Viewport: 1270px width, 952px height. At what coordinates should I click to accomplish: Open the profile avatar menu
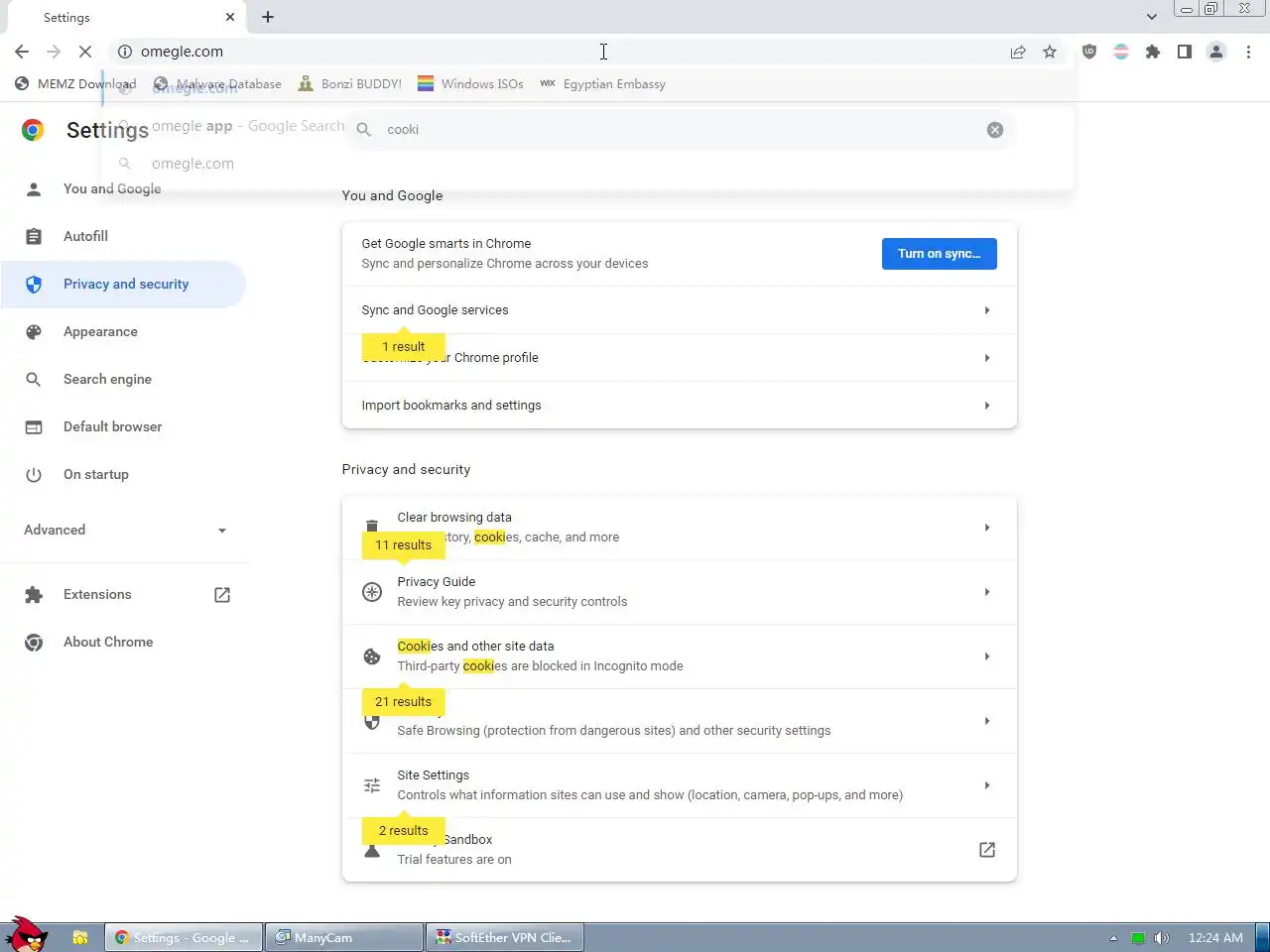point(1216,52)
